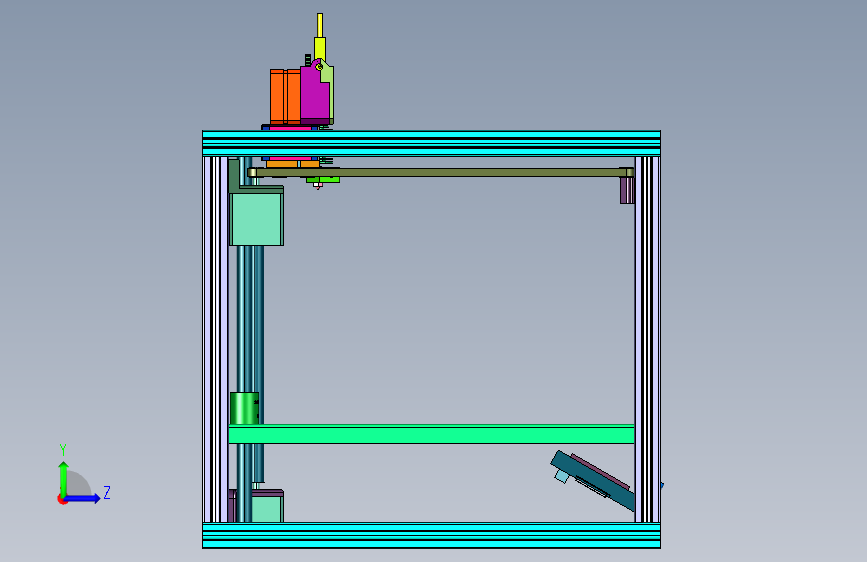867x562 pixels.
Task: Pick the right vertical aluminum post
Action: [647, 340]
